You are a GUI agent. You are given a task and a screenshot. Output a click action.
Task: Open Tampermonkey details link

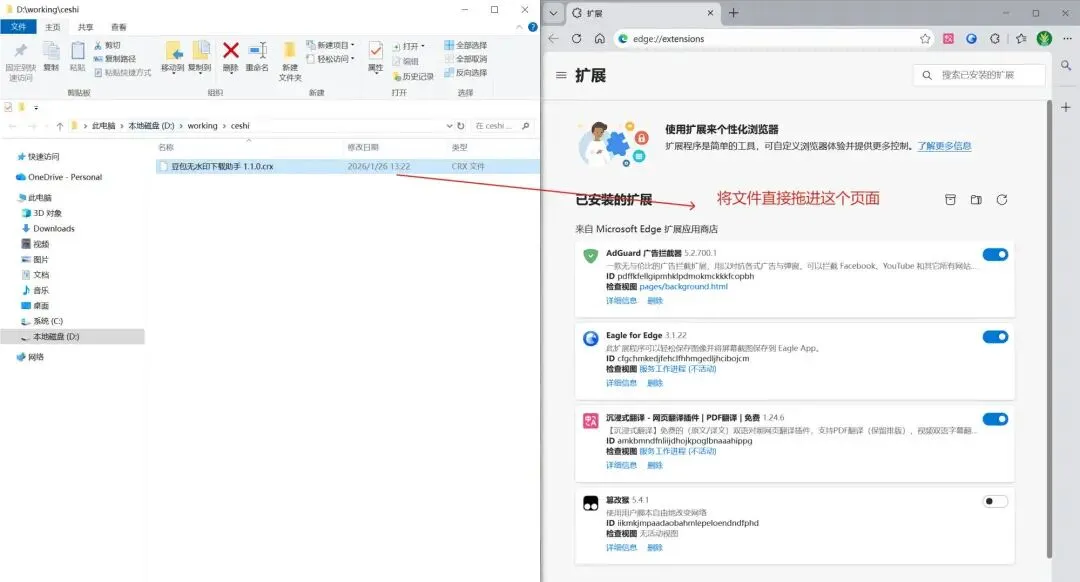coord(621,548)
